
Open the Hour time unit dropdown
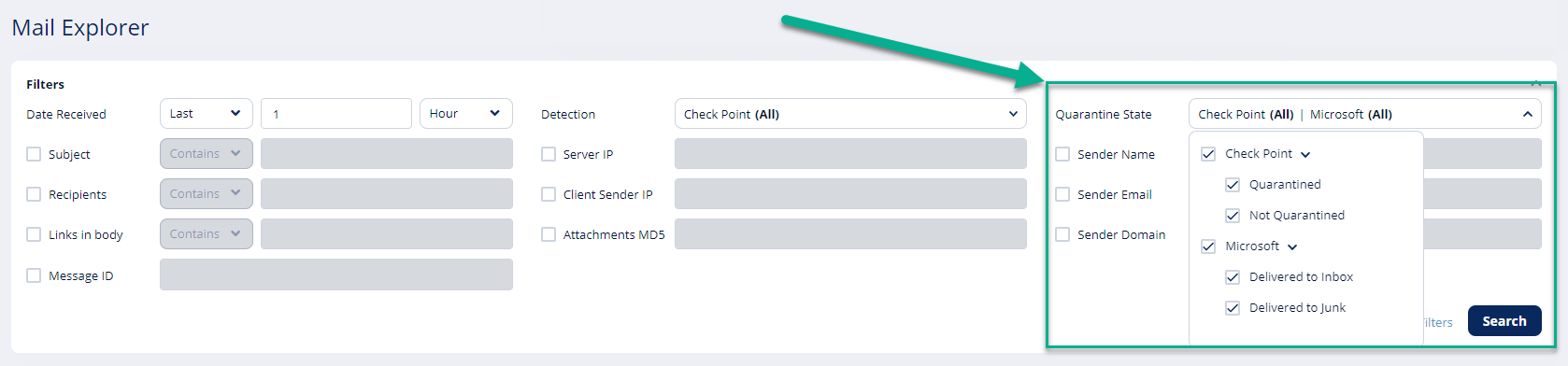coord(466,114)
